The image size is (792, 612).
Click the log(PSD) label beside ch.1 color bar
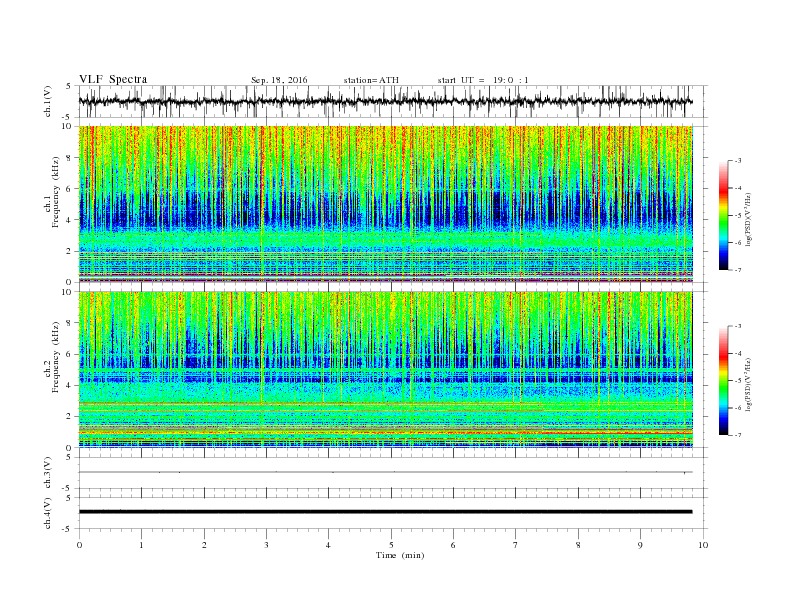pyautogui.click(x=748, y=219)
